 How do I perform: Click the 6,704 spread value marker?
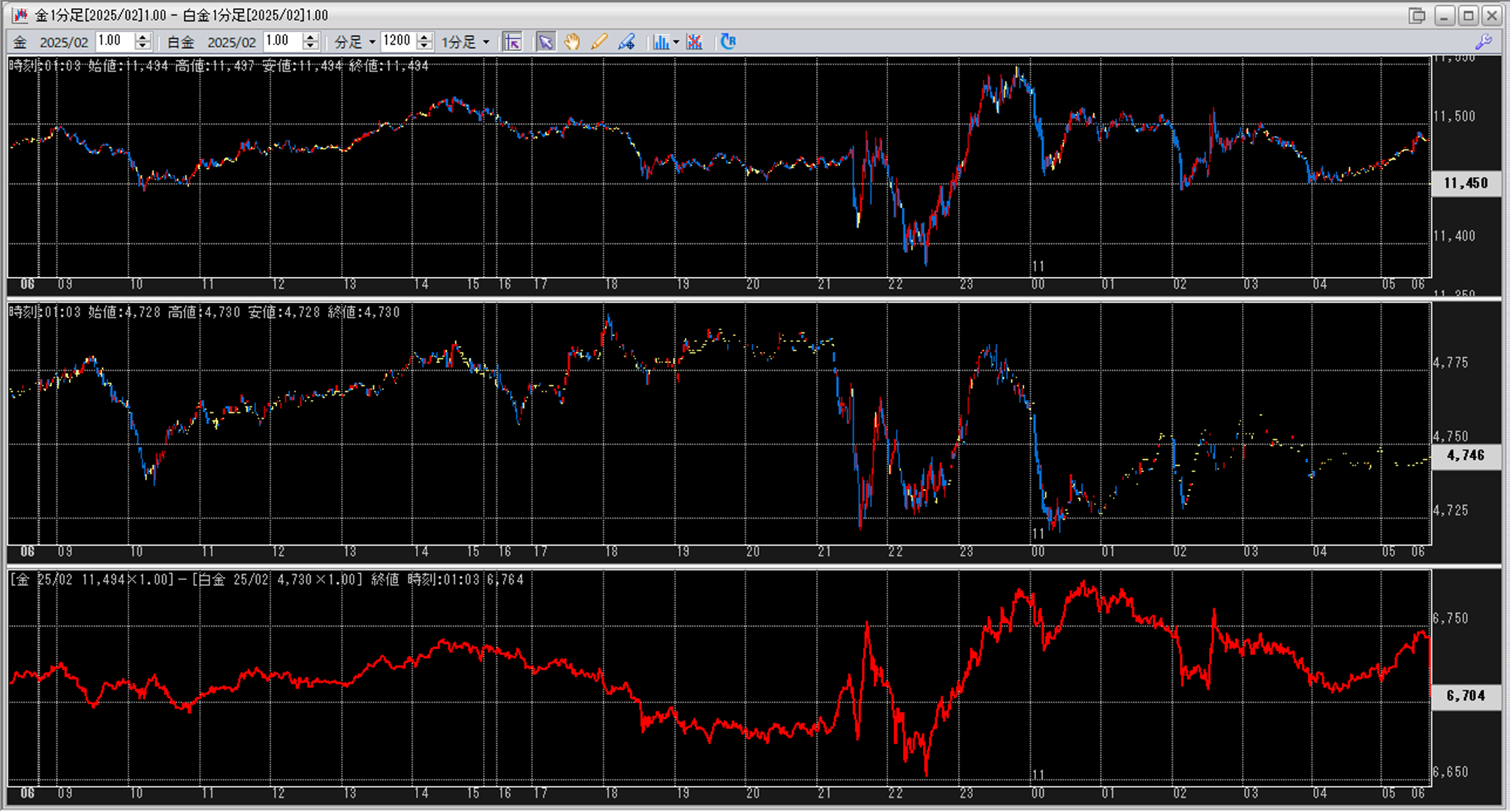[x=1465, y=696]
